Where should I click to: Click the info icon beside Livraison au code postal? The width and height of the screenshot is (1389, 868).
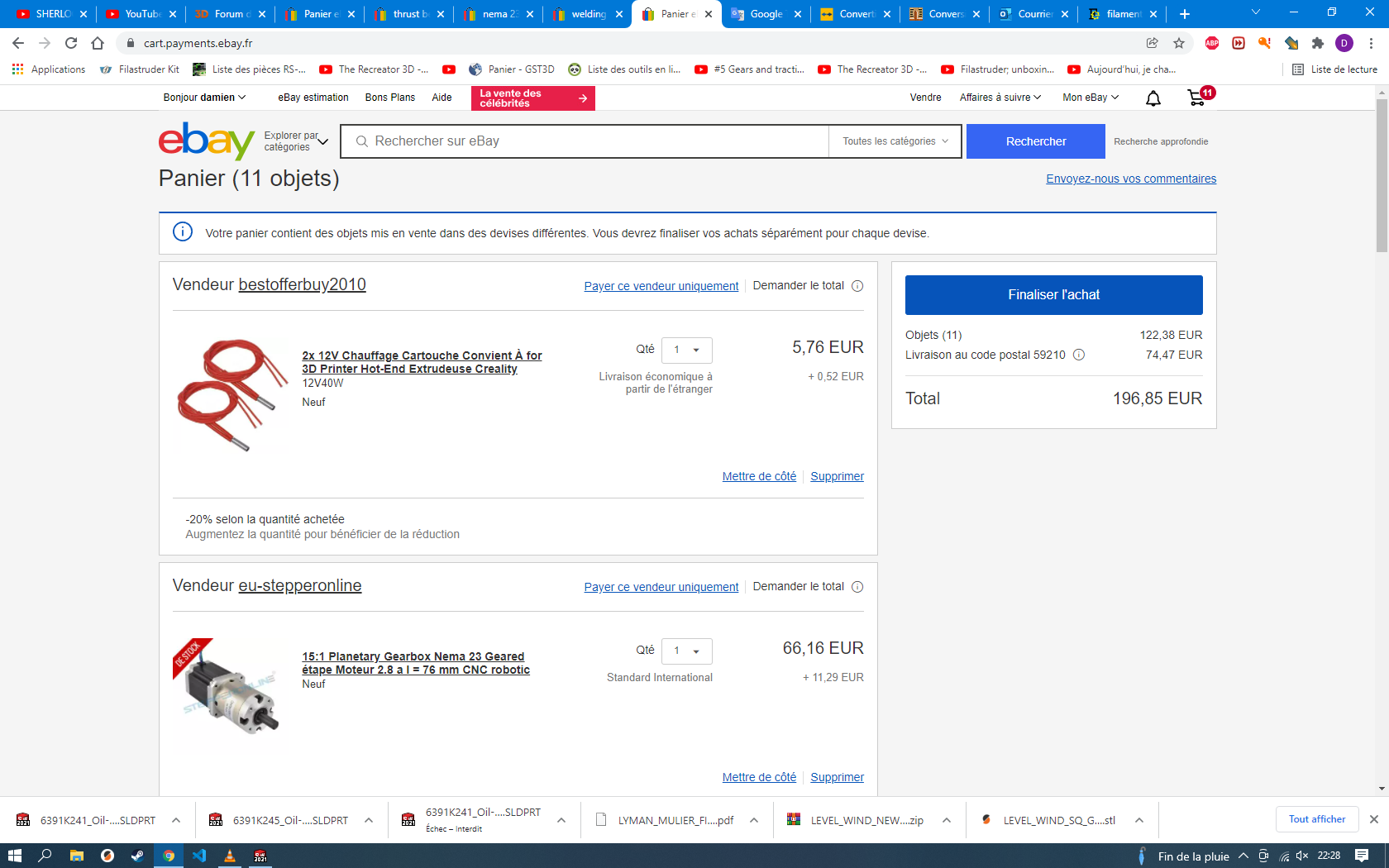[x=1079, y=355]
